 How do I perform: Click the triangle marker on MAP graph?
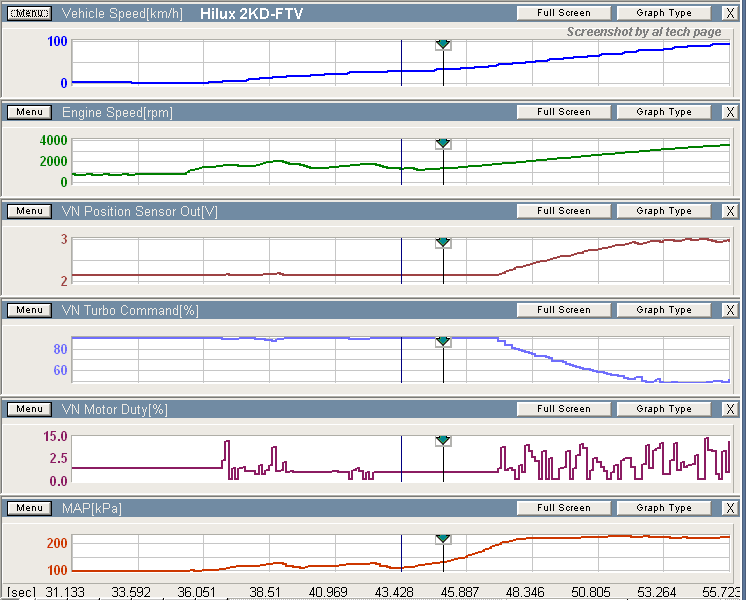pyautogui.click(x=443, y=540)
